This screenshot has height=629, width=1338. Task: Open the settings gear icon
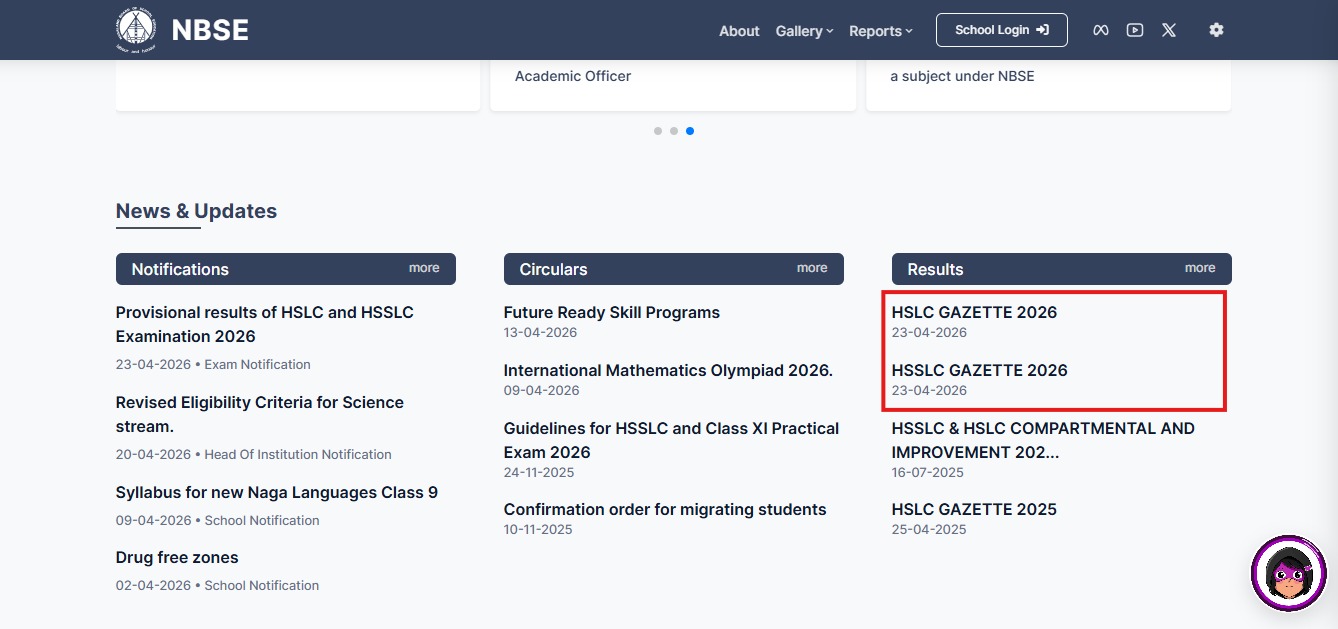coord(1216,30)
